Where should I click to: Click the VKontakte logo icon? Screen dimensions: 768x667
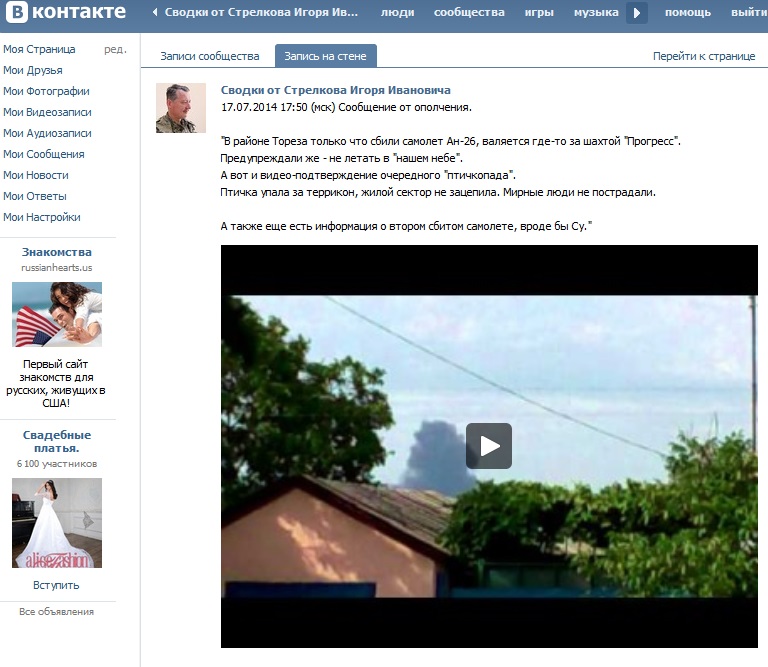pos(15,13)
